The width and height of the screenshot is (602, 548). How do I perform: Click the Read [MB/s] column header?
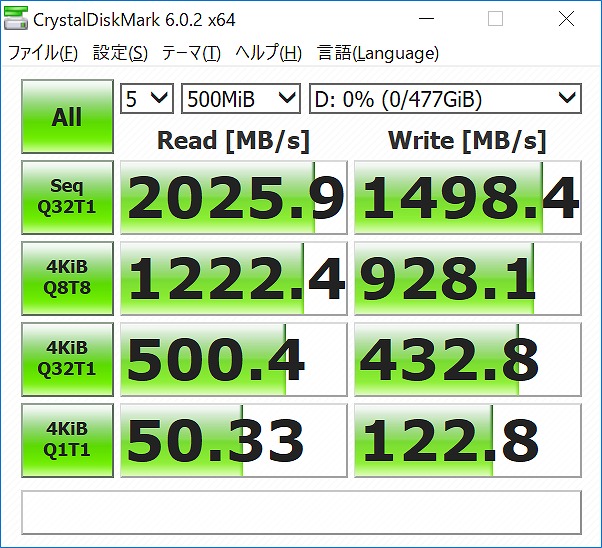click(233, 141)
